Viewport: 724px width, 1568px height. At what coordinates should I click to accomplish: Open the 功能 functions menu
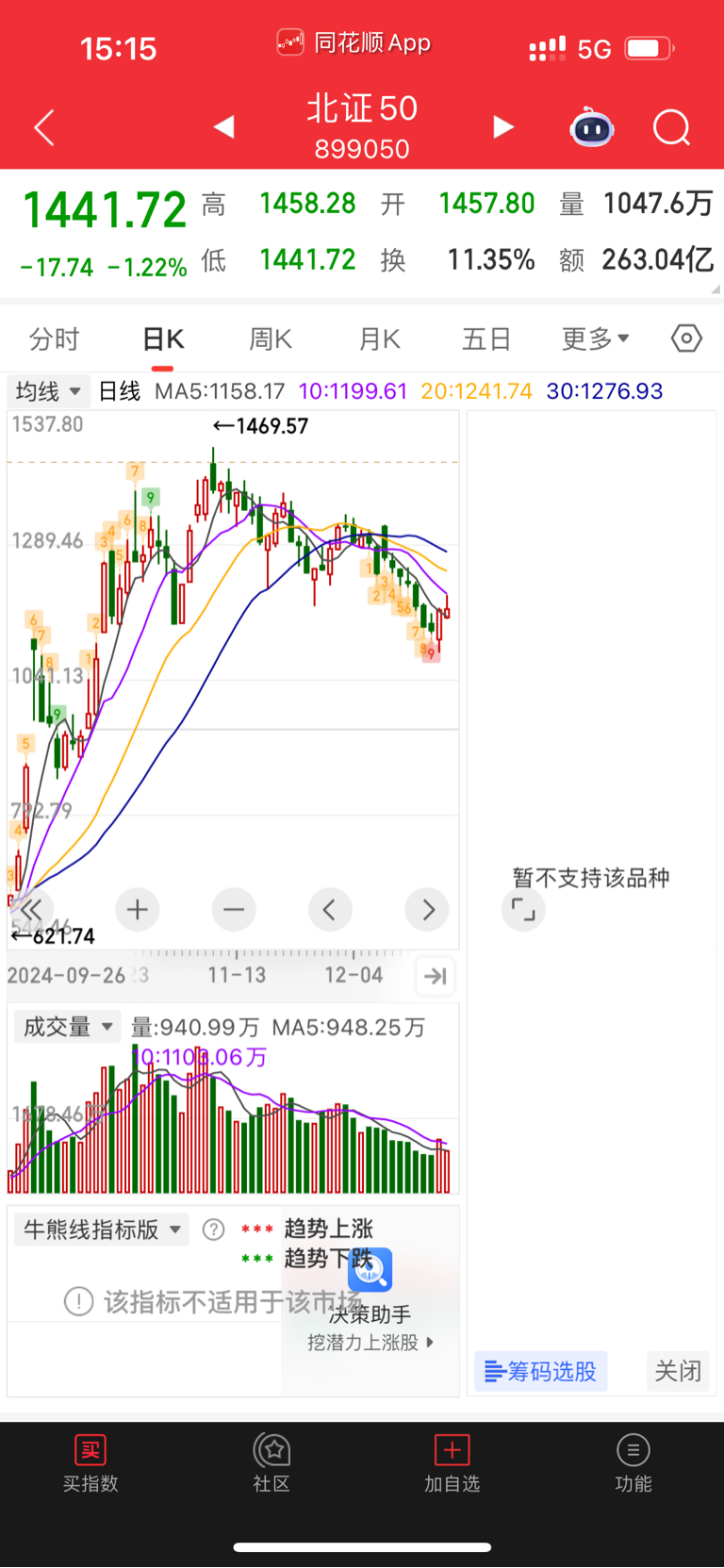pyautogui.click(x=633, y=1462)
